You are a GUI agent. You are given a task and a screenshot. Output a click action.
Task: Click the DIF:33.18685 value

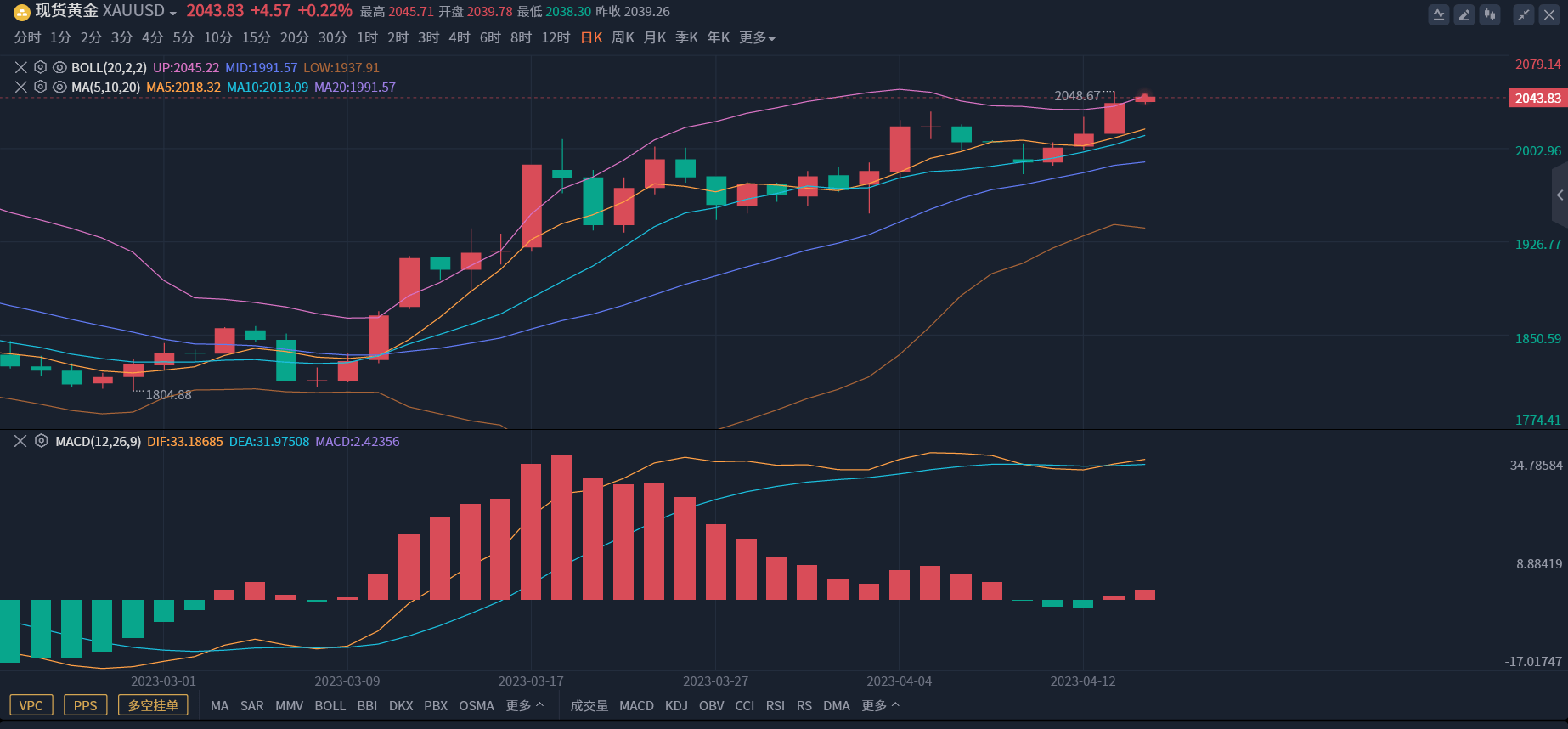185,442
